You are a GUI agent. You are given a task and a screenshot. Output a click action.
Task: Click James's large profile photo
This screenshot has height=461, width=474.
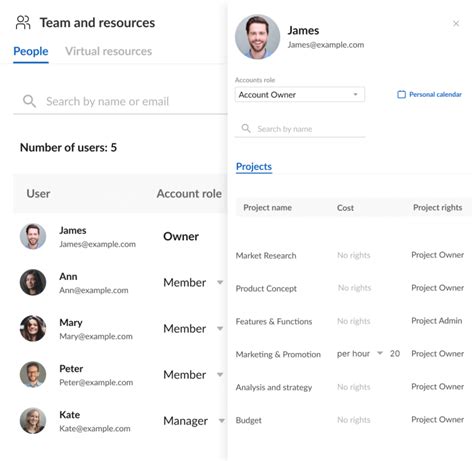click(258, 37)
